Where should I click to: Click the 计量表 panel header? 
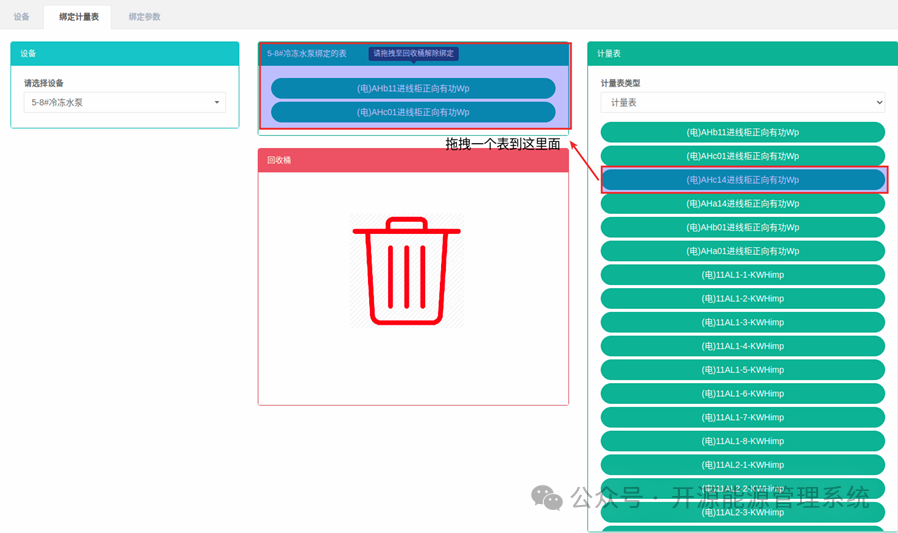[742, 53]
